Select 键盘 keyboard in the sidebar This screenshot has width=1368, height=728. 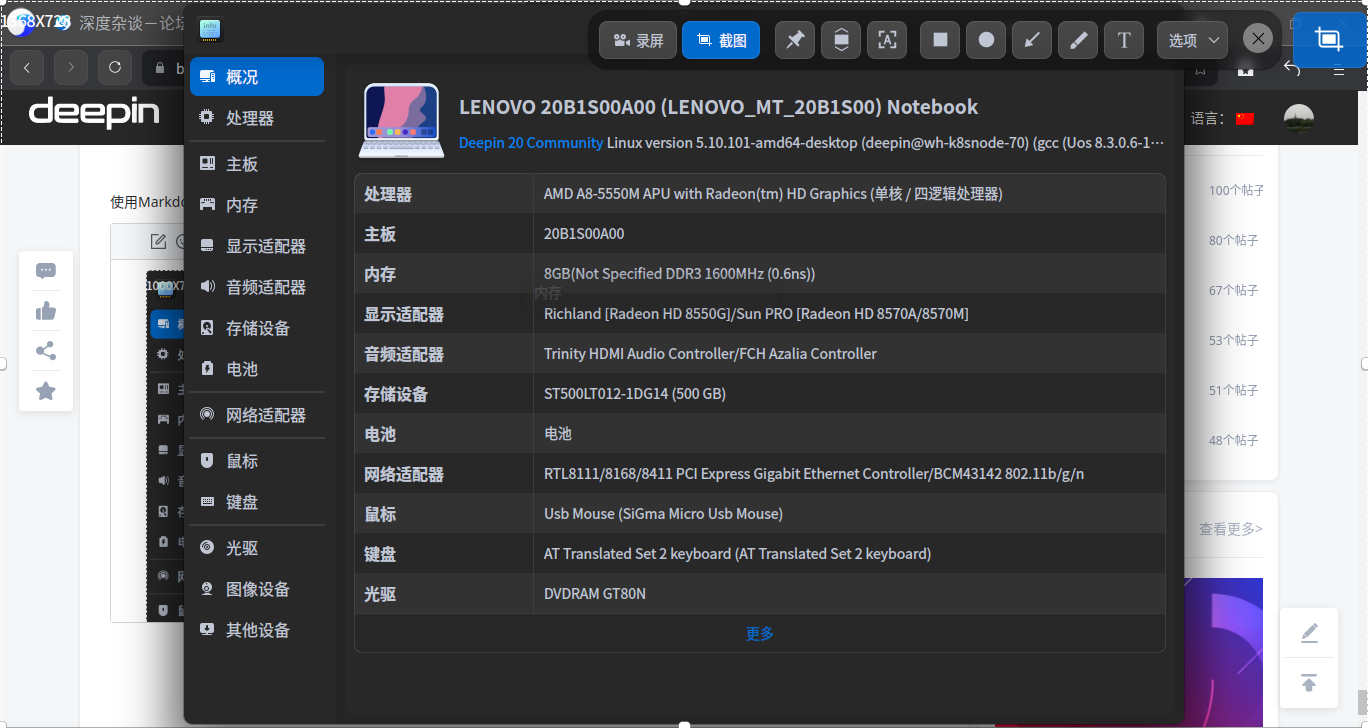pos(257,502)
